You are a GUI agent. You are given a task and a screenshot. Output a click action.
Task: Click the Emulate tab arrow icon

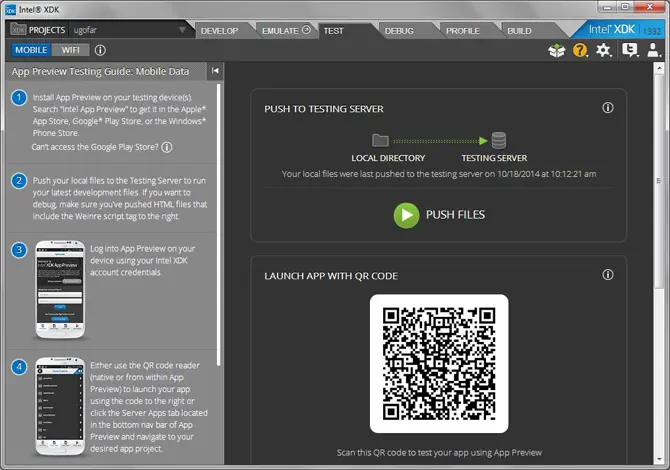tap(306, 29)
